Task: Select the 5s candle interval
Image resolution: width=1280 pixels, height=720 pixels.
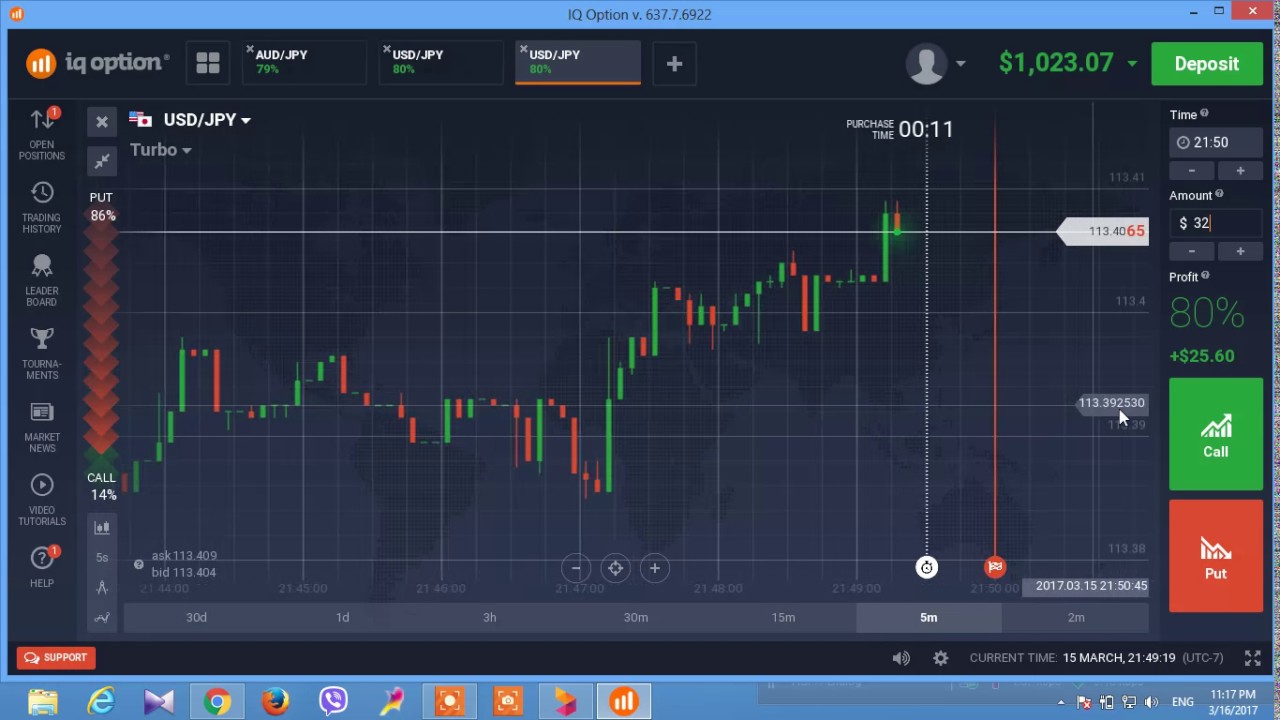Action: point(102,557)
